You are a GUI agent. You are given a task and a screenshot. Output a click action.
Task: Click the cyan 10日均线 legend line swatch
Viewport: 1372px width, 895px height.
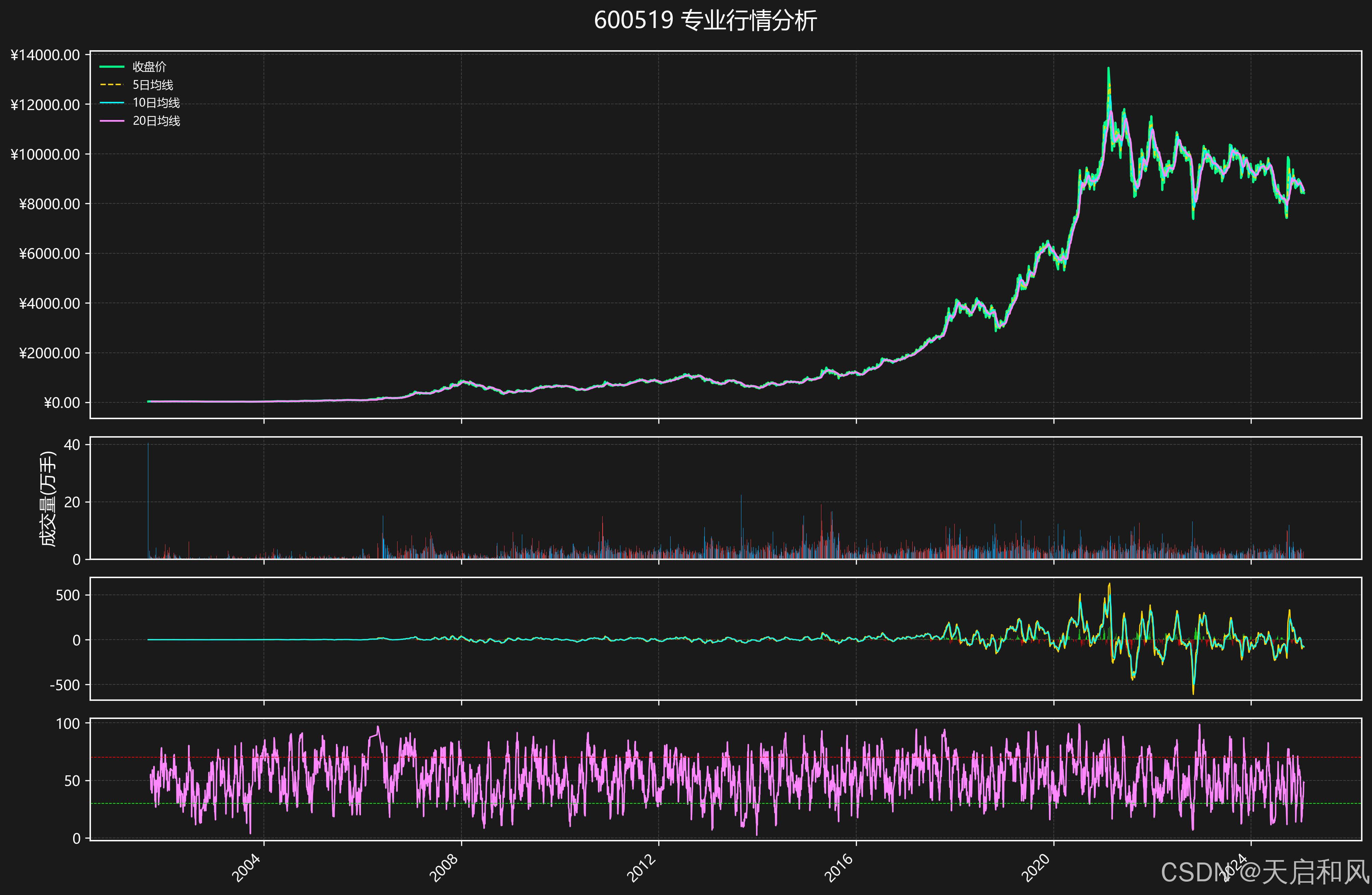click(112, 103)
